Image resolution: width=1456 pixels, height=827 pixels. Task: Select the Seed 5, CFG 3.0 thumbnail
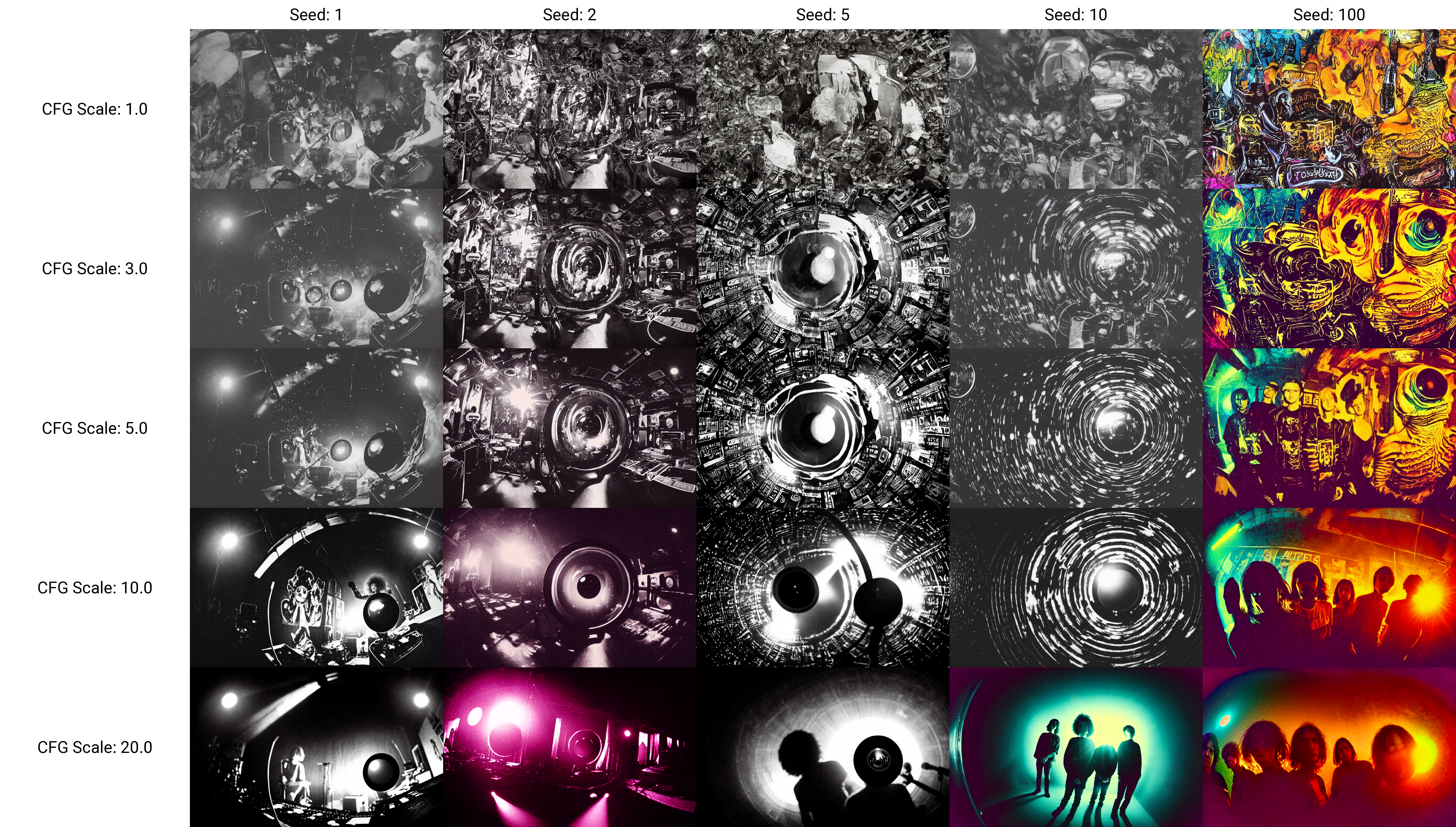pyautogui.click(x=822, y=269)
